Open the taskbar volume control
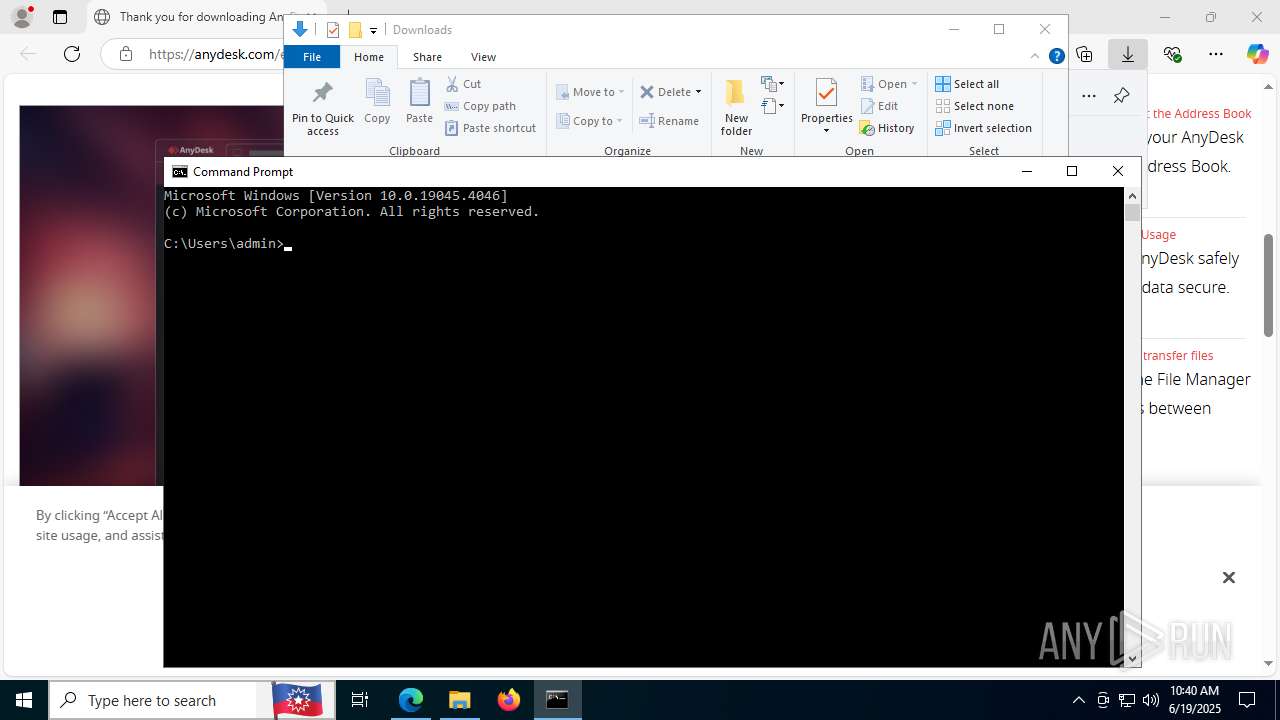This screenshot has height=720, width=1280. coord(1151,700)
